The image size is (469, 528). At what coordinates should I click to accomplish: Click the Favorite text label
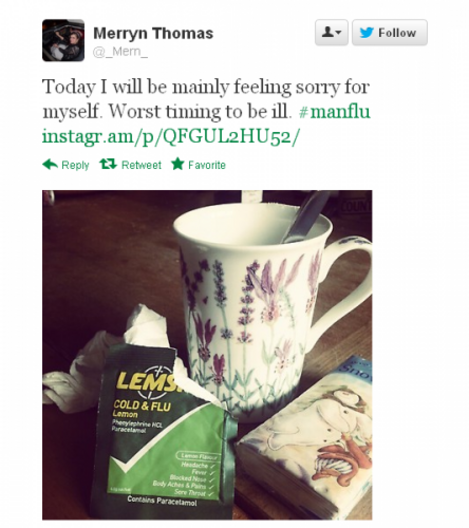pyautogui.click(x=207, y=165)
